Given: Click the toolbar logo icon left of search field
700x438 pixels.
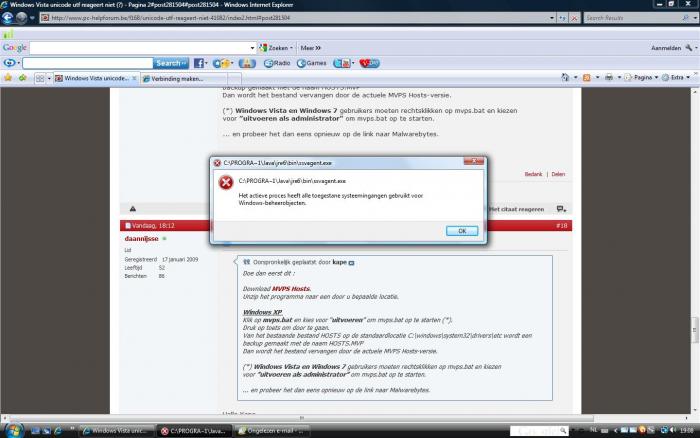Looking at the screenshot, I should [x=9, y=63].
